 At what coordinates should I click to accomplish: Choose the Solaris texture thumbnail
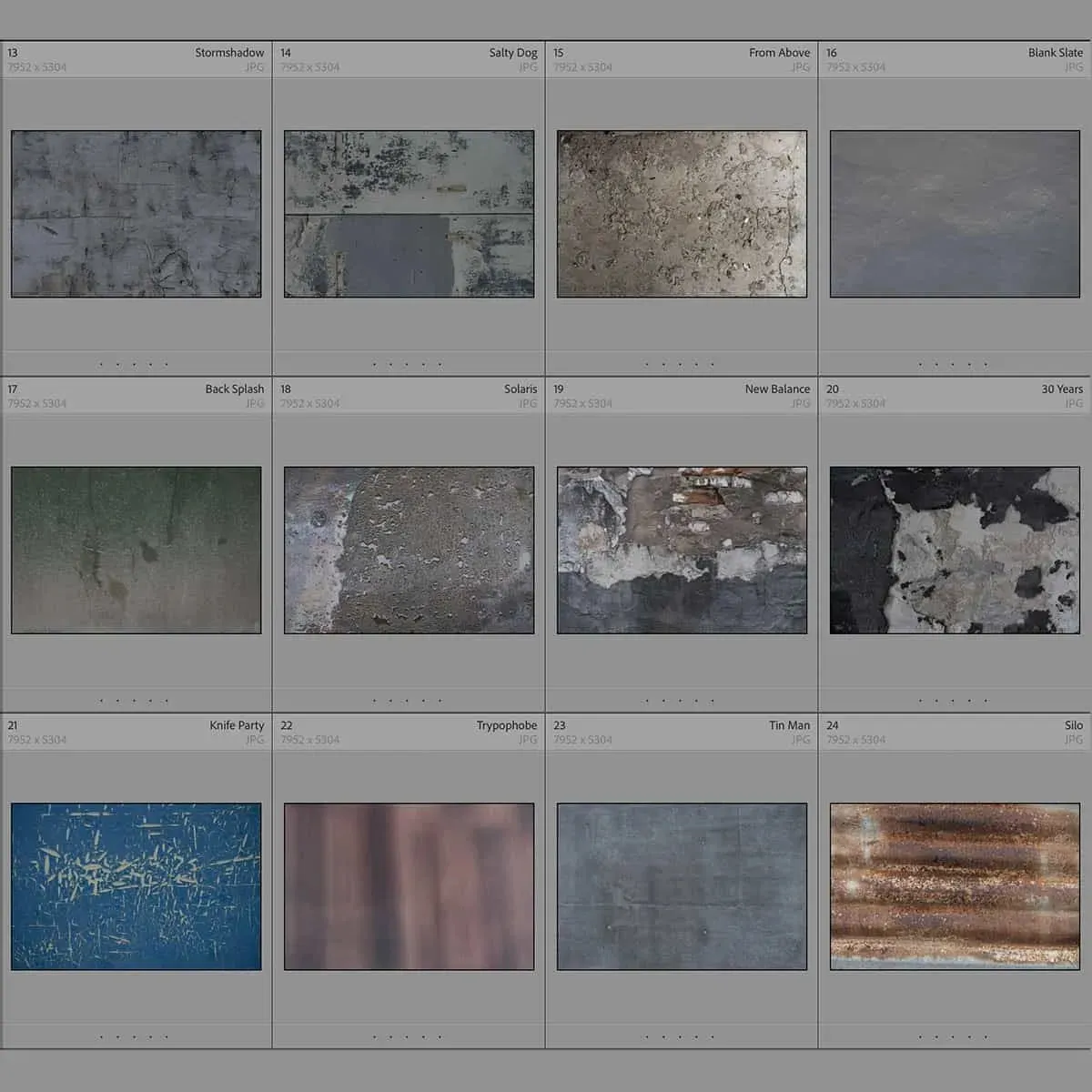coord(409,550)
